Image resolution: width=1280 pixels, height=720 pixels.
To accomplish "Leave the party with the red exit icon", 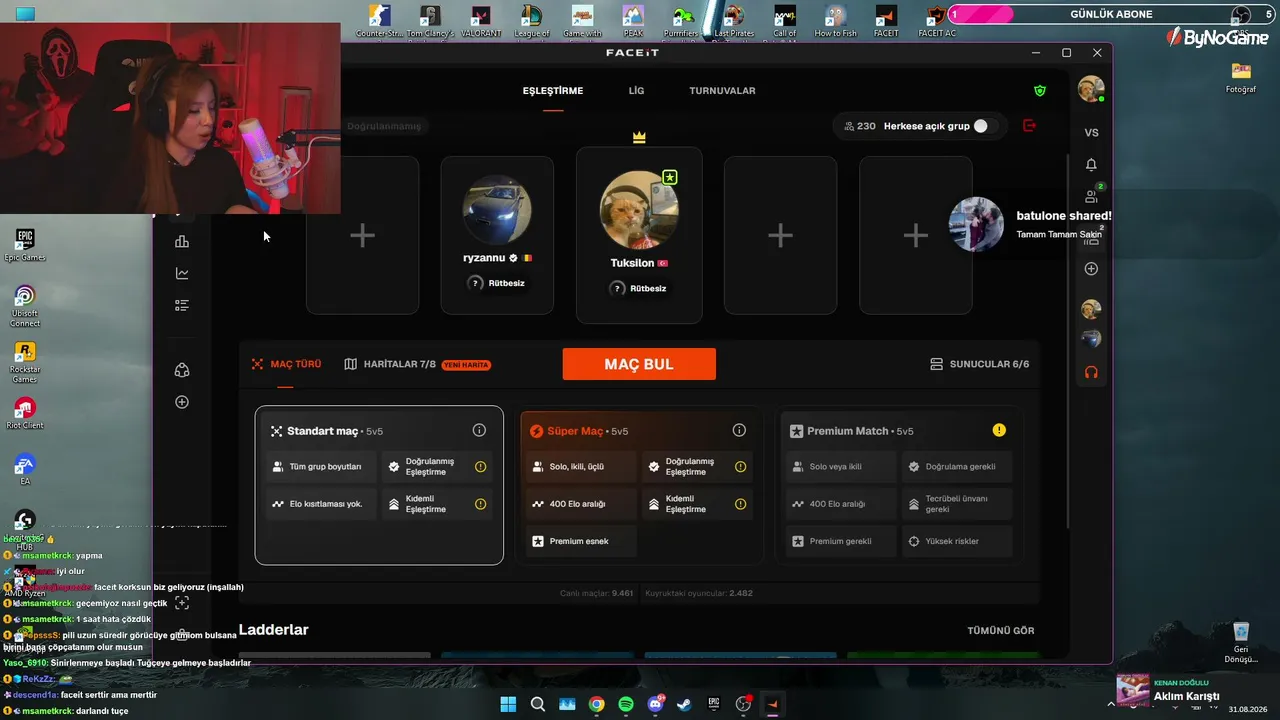I will (1030, 125).
